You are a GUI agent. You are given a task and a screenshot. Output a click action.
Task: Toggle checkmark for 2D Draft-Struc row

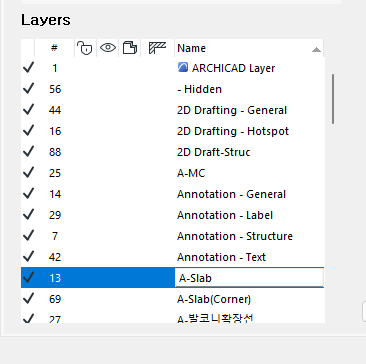click(28, 152)
